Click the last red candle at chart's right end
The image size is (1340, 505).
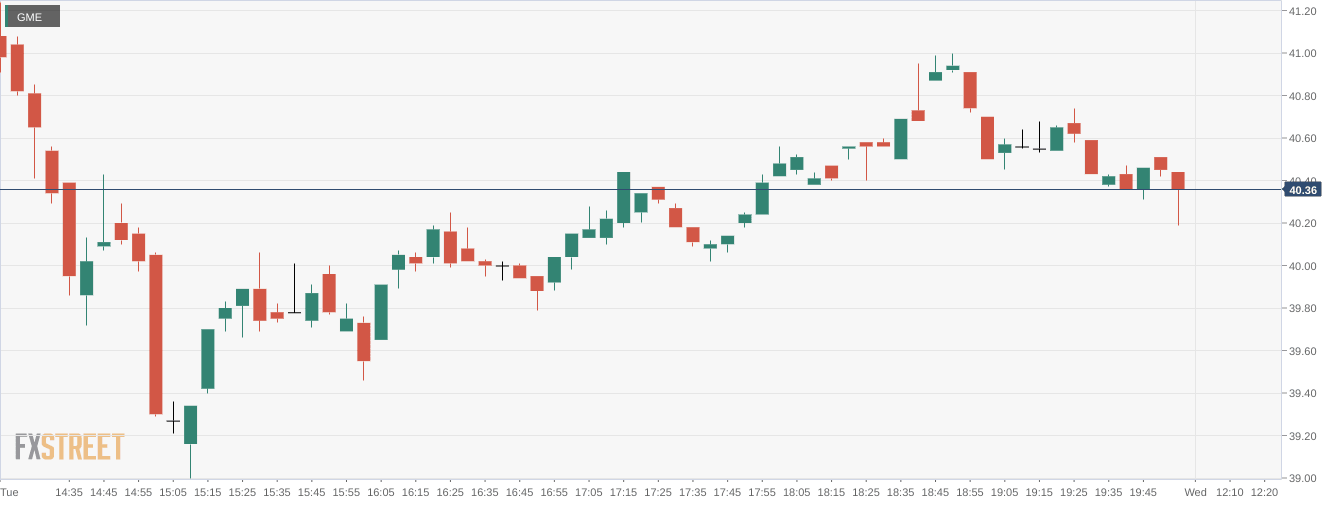[x=1178, y=181]
